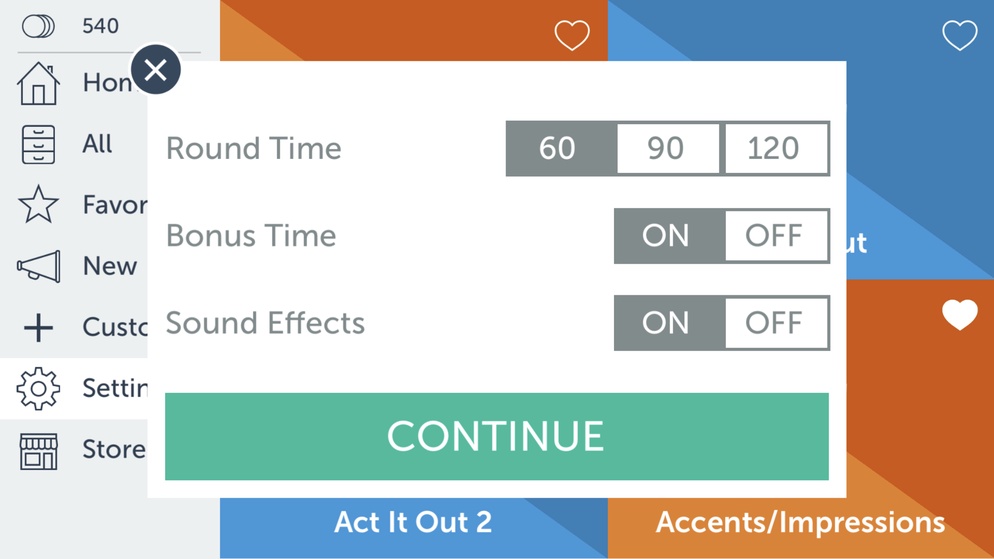This screenshot has height=559, width=994.
Task: Select the Custom plus icon
Action: (x=38, y=328)
